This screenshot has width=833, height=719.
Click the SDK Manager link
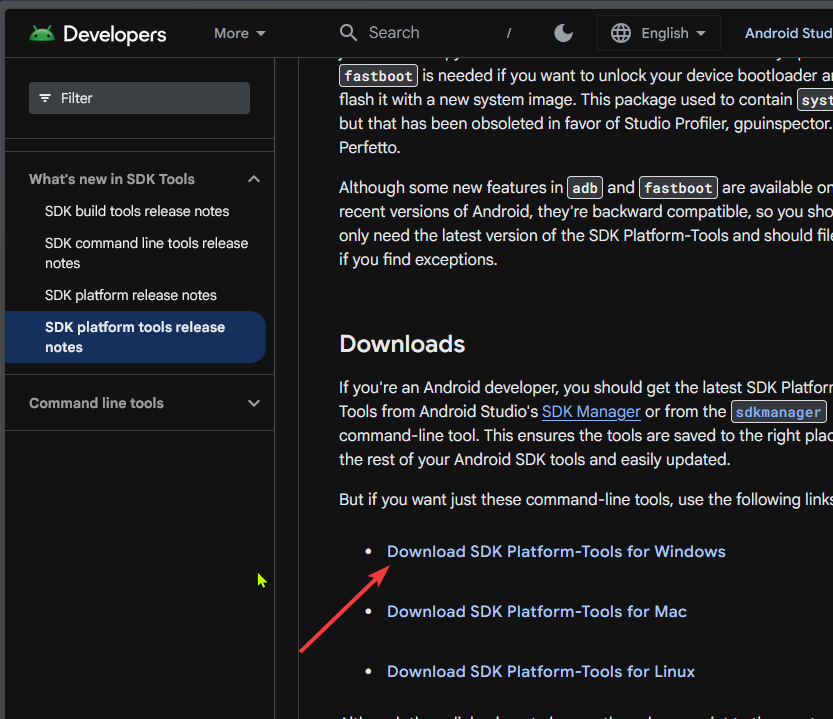pyautogui.click(x=591, y=412)
